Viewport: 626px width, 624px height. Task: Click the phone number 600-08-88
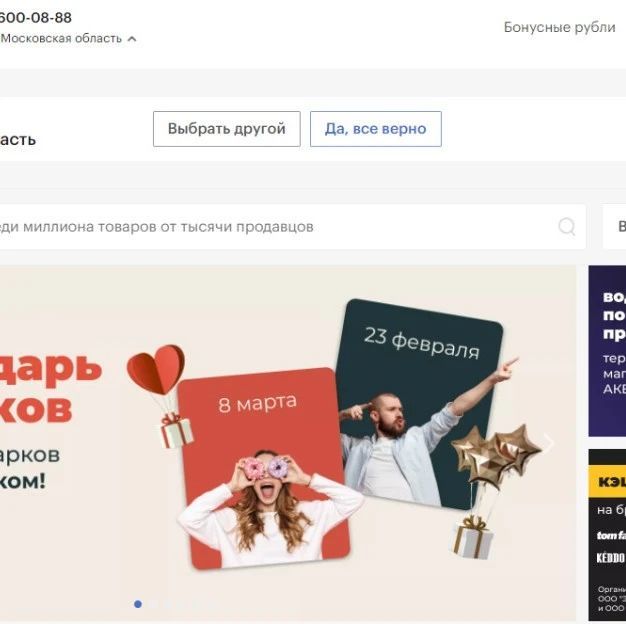pos(36,18)
